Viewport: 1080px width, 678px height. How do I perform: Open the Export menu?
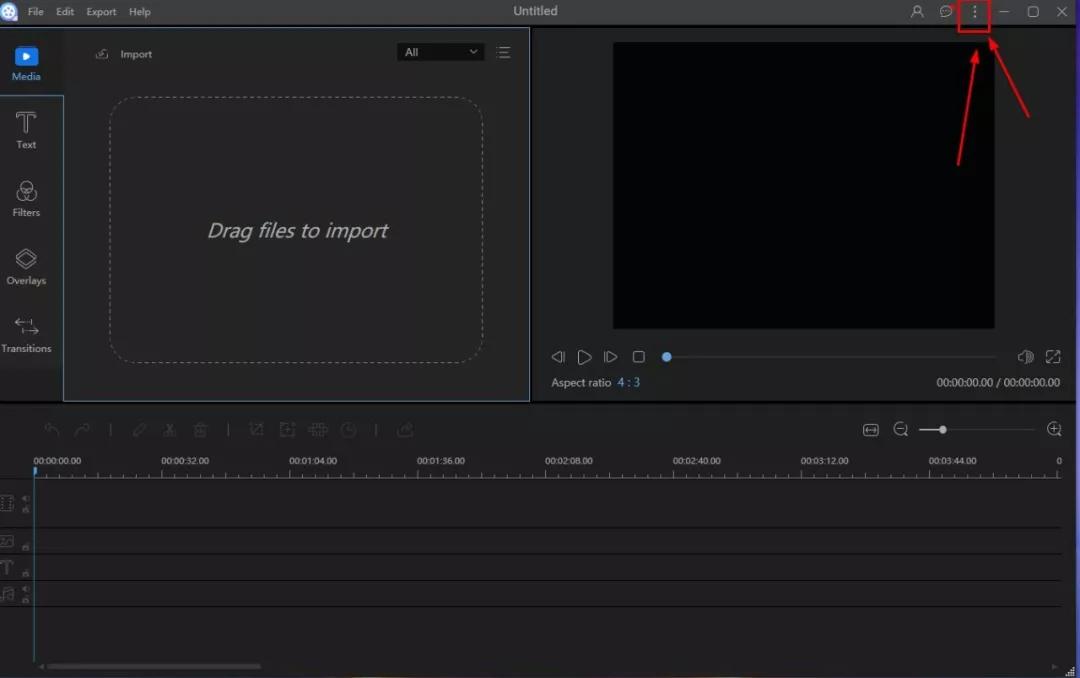(101, 12)
